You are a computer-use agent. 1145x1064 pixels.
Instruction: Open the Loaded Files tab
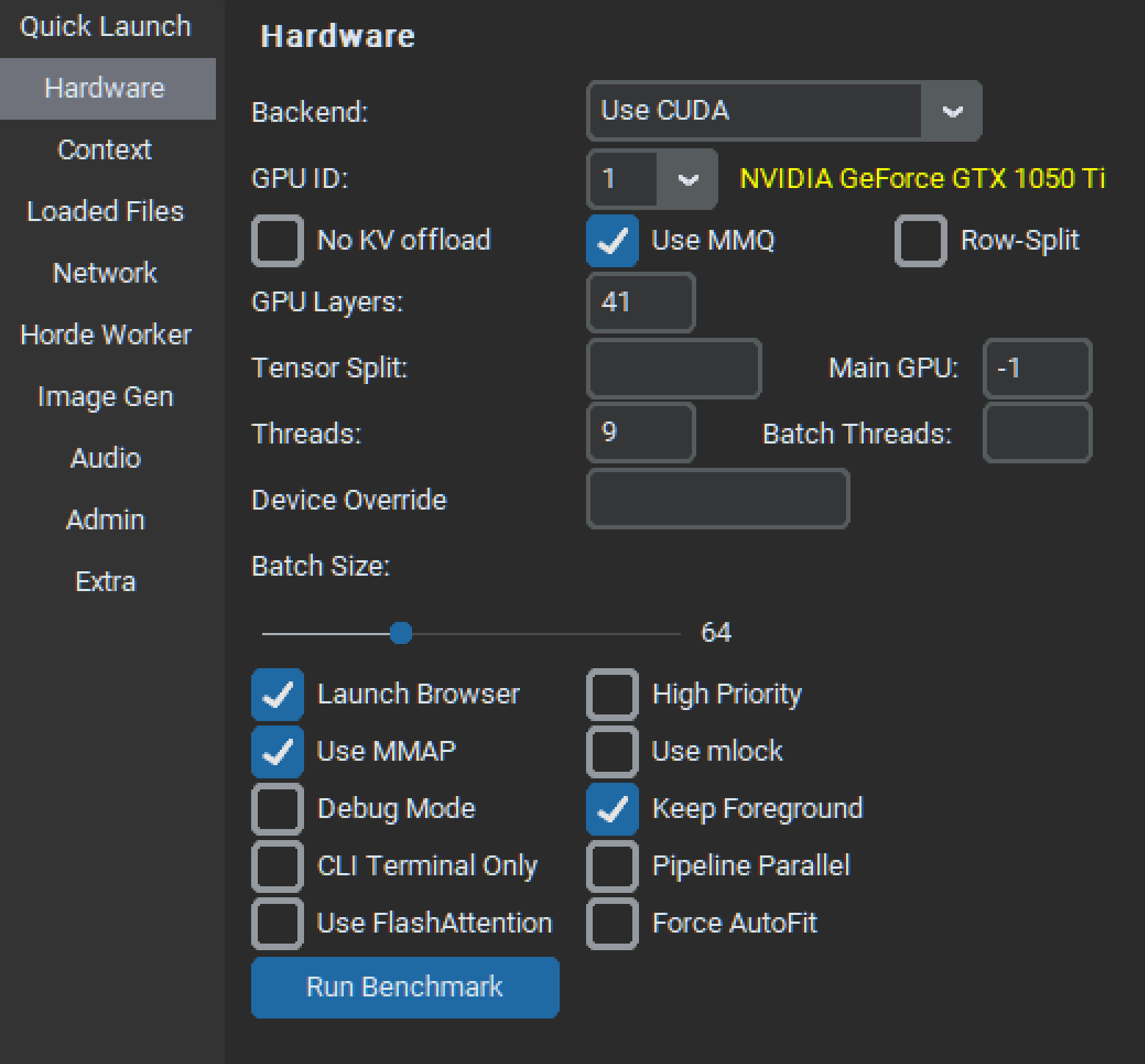105,211
